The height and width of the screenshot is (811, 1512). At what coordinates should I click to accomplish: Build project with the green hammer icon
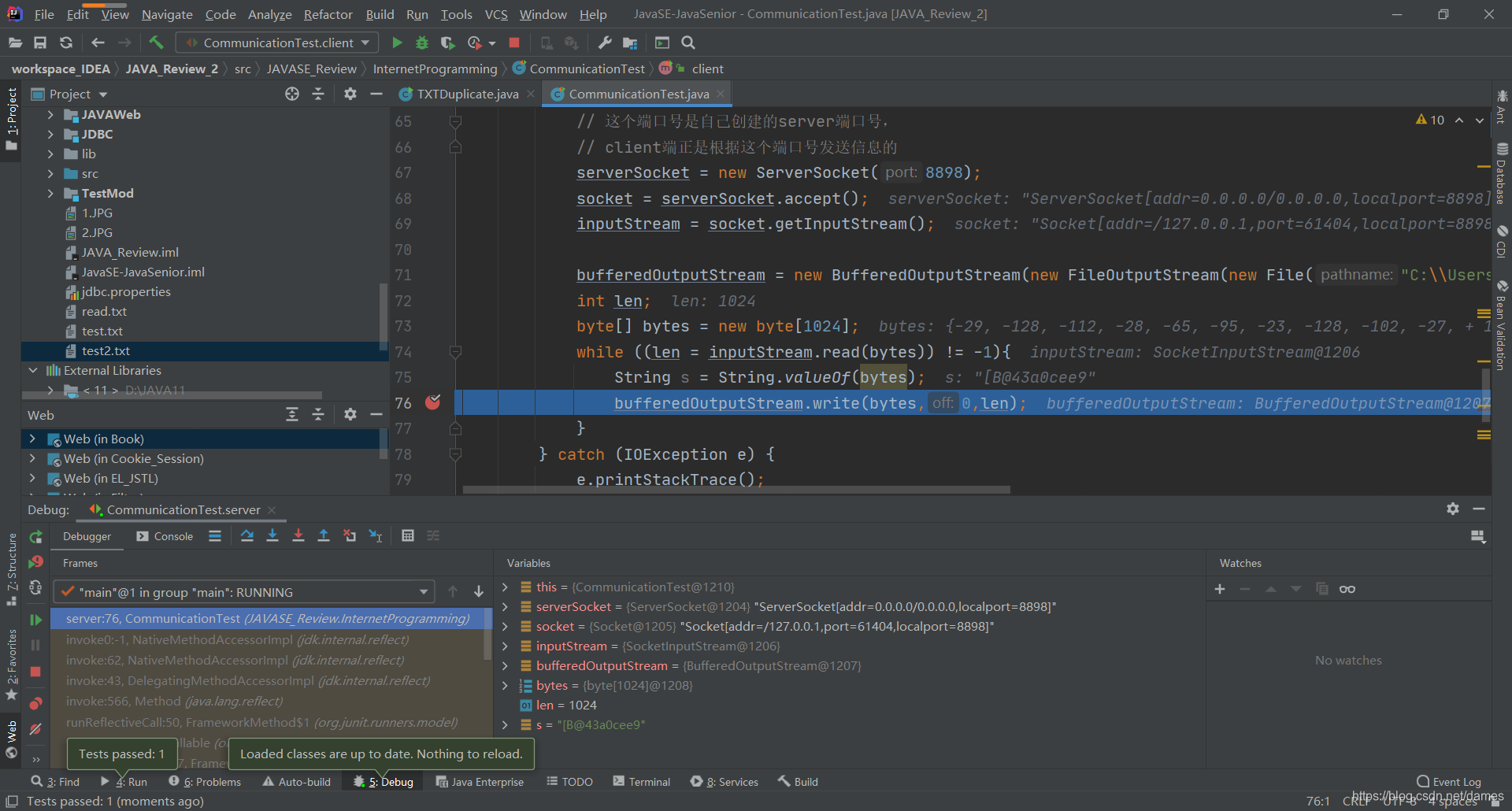click(156, 43)
